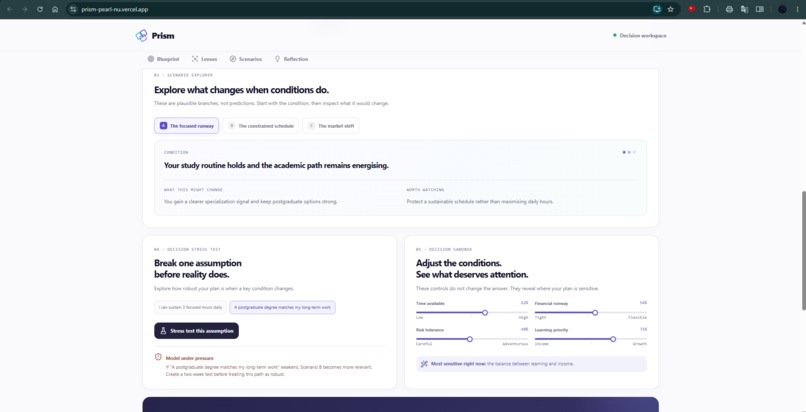Open the Chrome three-dot menu
Image resolution: width=806 pixels, height=412 pixels.
click(797, 9)
